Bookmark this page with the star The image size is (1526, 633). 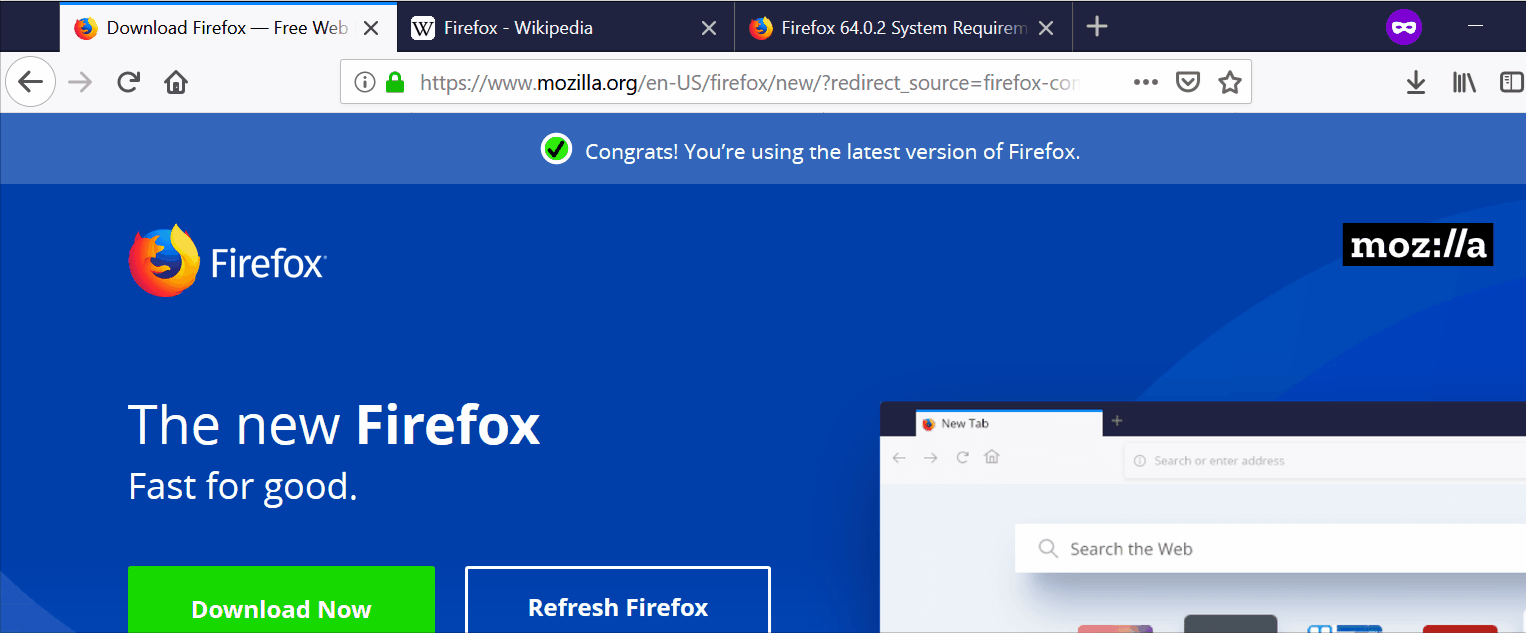pos(1230,82)
